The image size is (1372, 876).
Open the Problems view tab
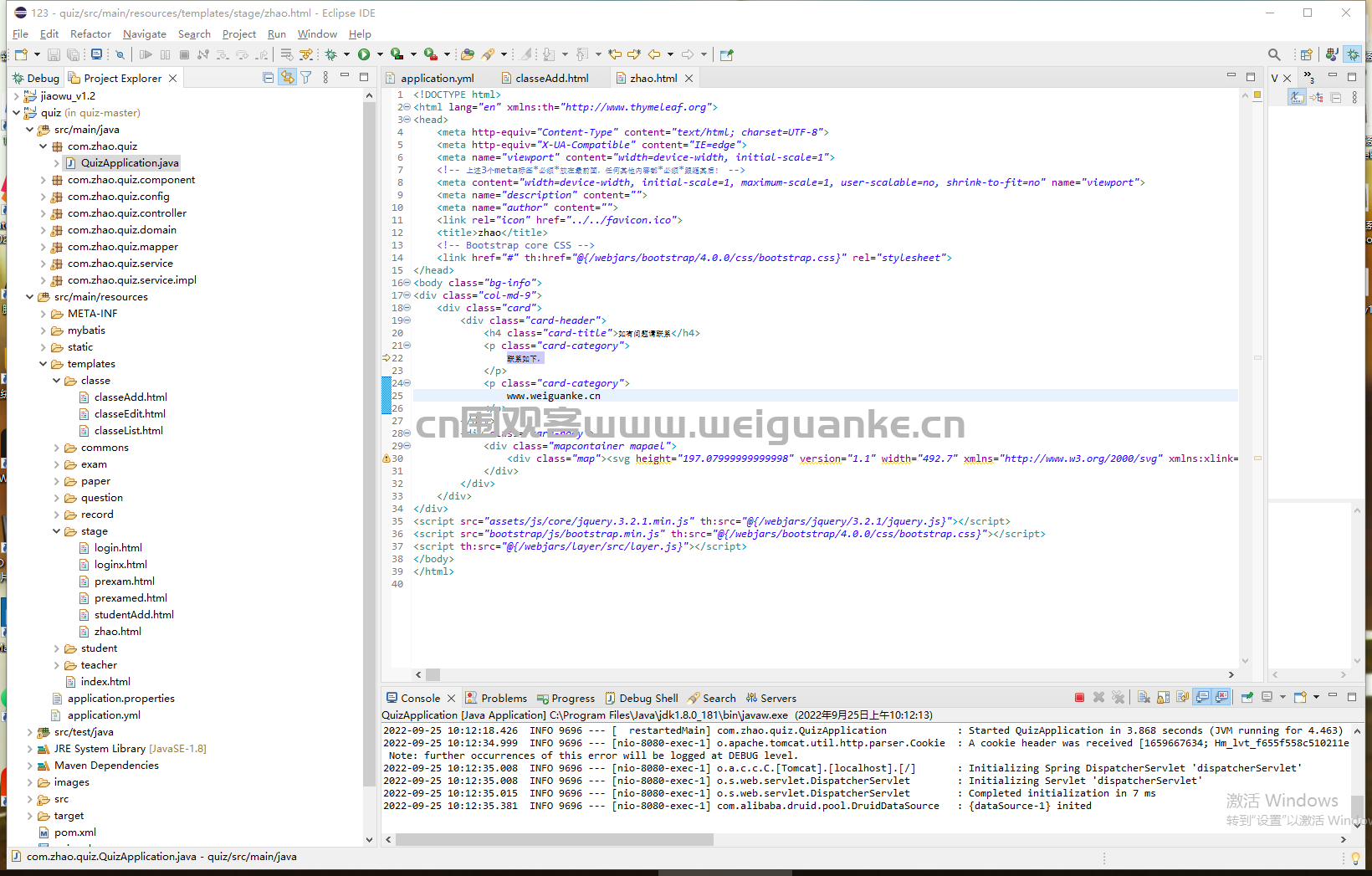tap(496, 698)
